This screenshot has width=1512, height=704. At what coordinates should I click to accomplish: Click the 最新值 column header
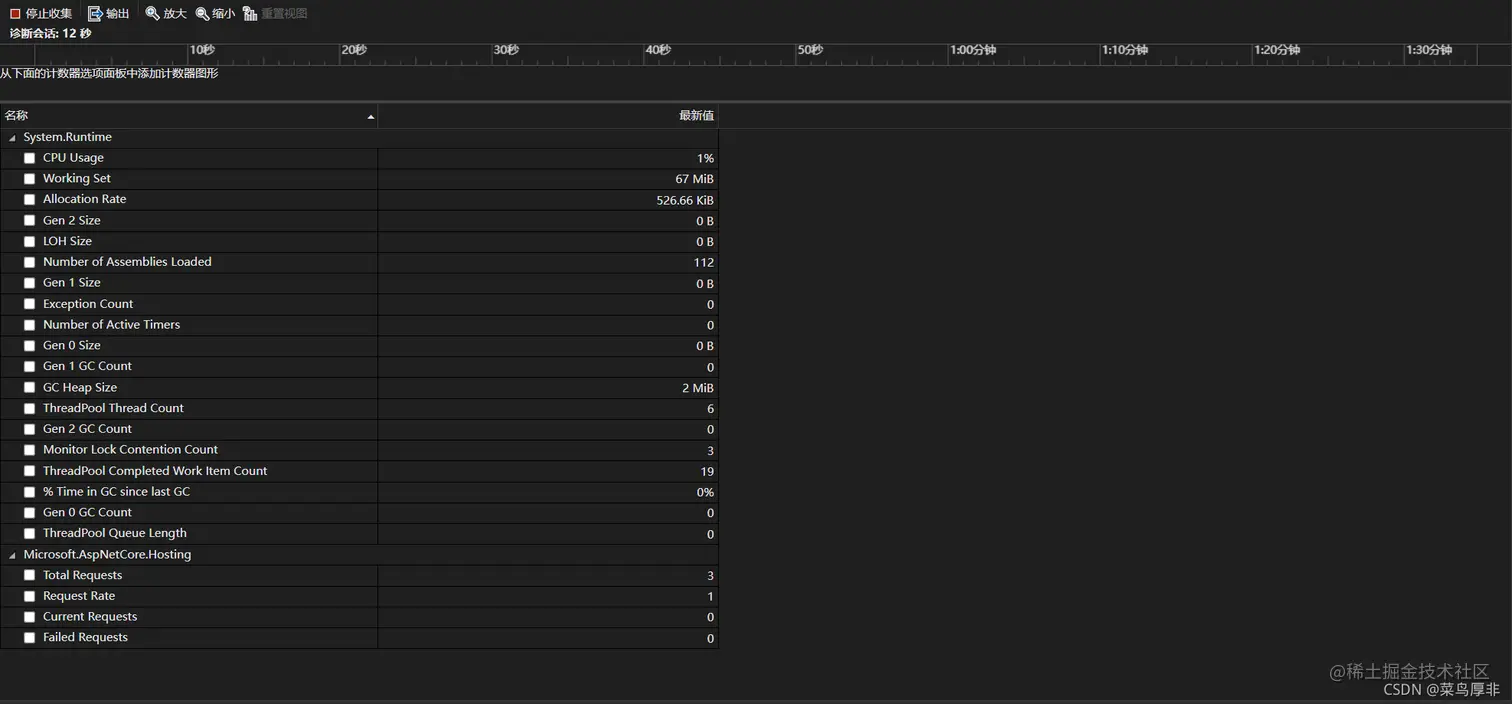click(x=548, y=116)
